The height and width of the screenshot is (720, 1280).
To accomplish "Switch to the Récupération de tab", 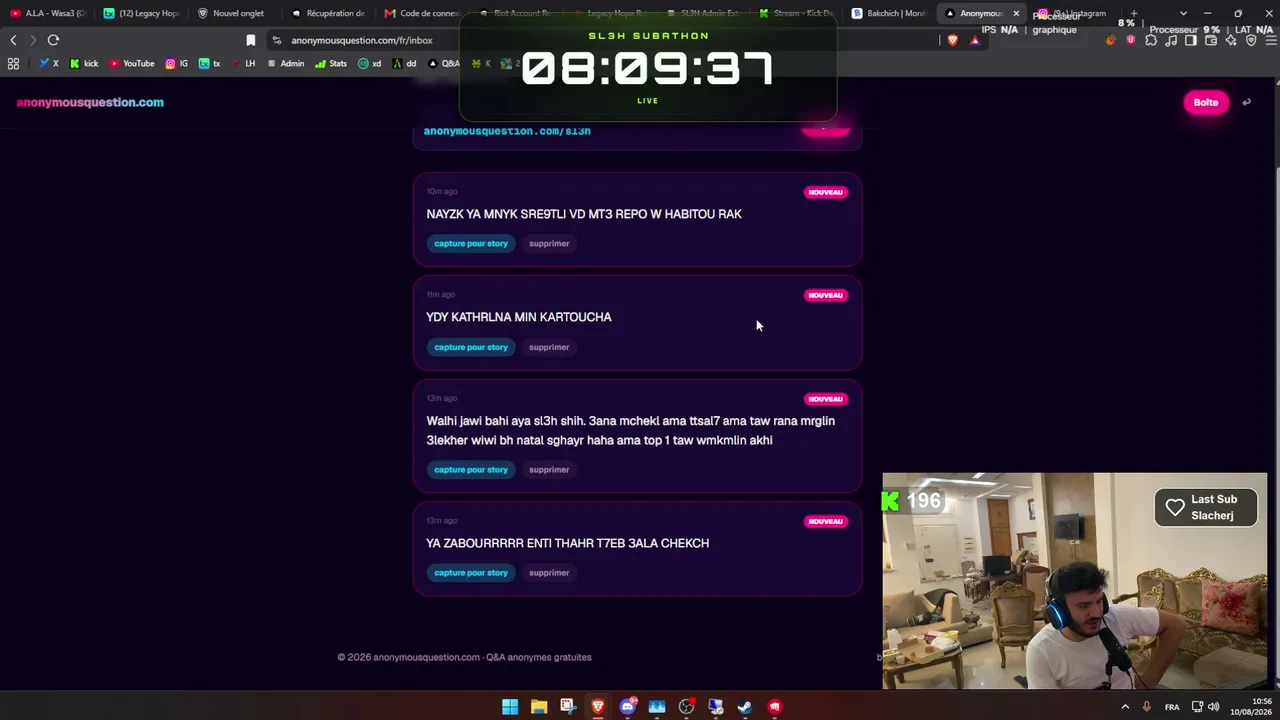I will click(x=328, y=13).
